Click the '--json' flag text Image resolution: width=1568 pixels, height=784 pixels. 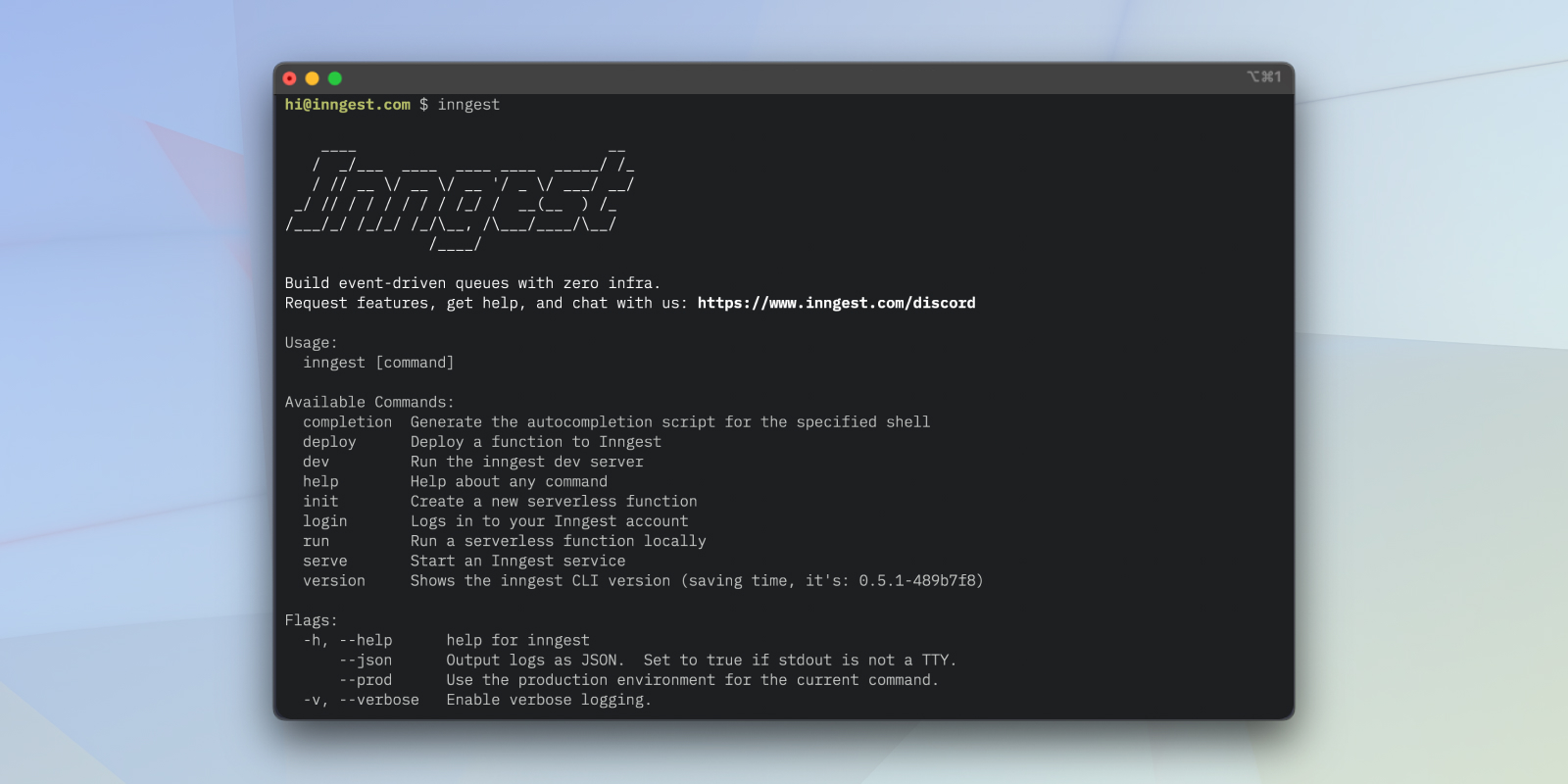point(366,660)
